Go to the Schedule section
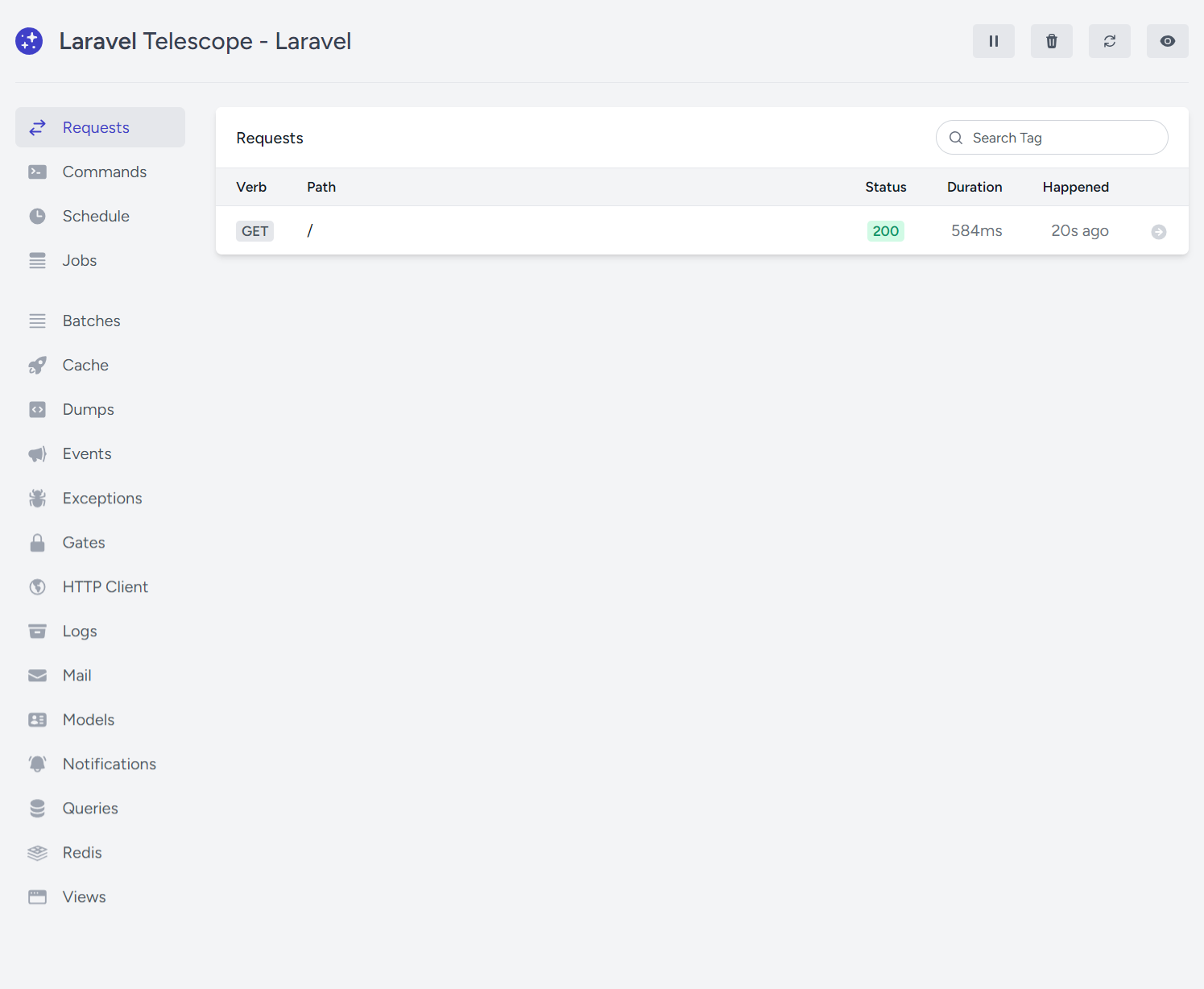This screenshot has height=989, width=1204. tap(96, 216)
